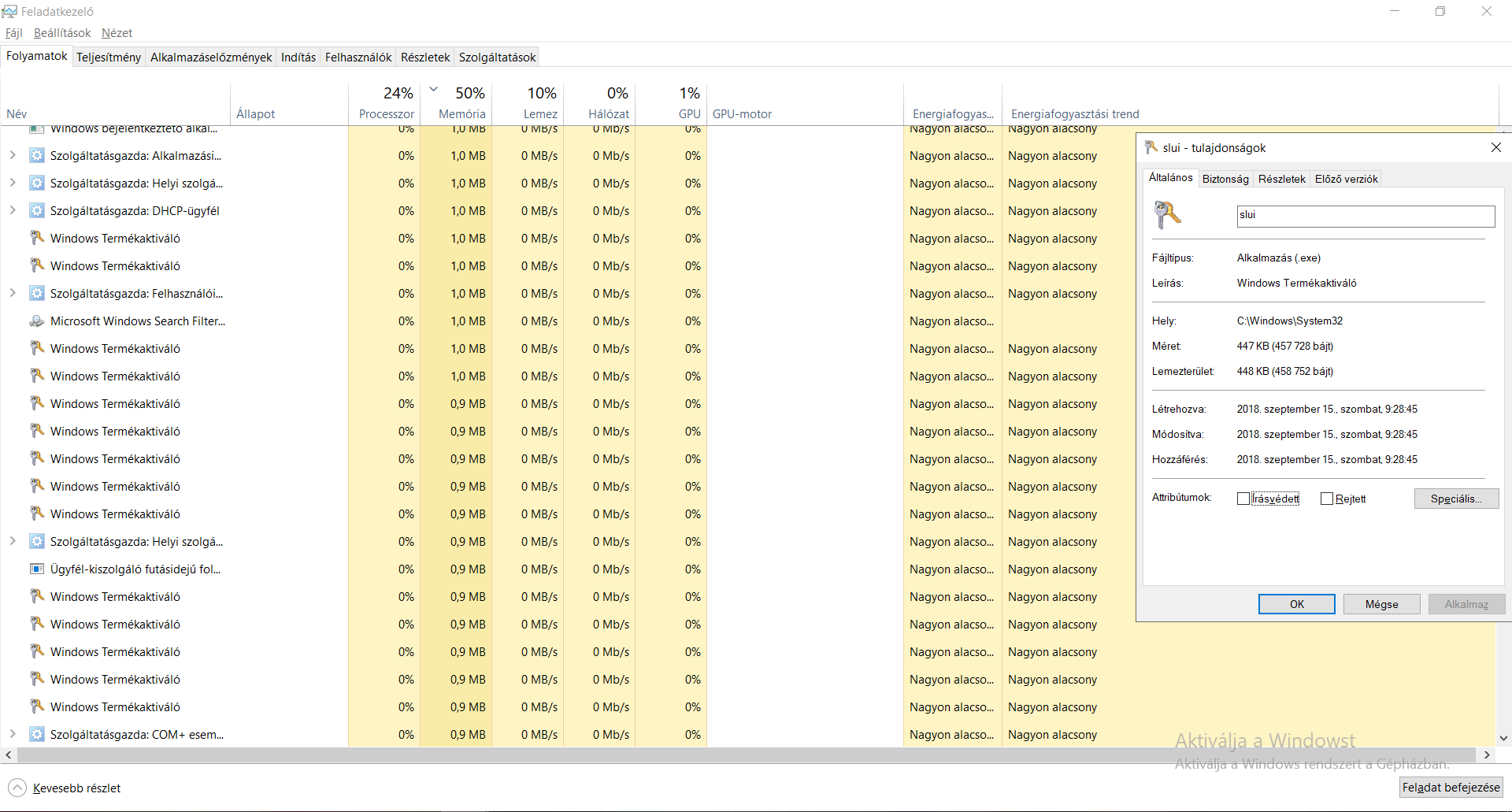This screenshot has width=1512, height=812.
Task: Click the horizontal scrollbar right arrow
Action: 1487,755
